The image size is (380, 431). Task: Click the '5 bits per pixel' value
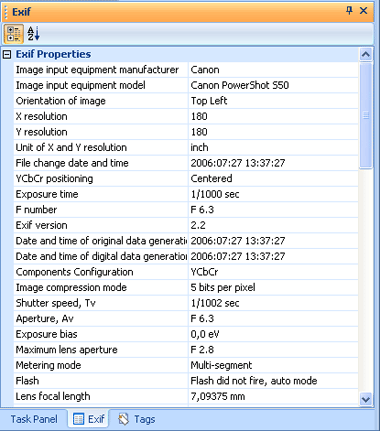[x=223, y=287]
